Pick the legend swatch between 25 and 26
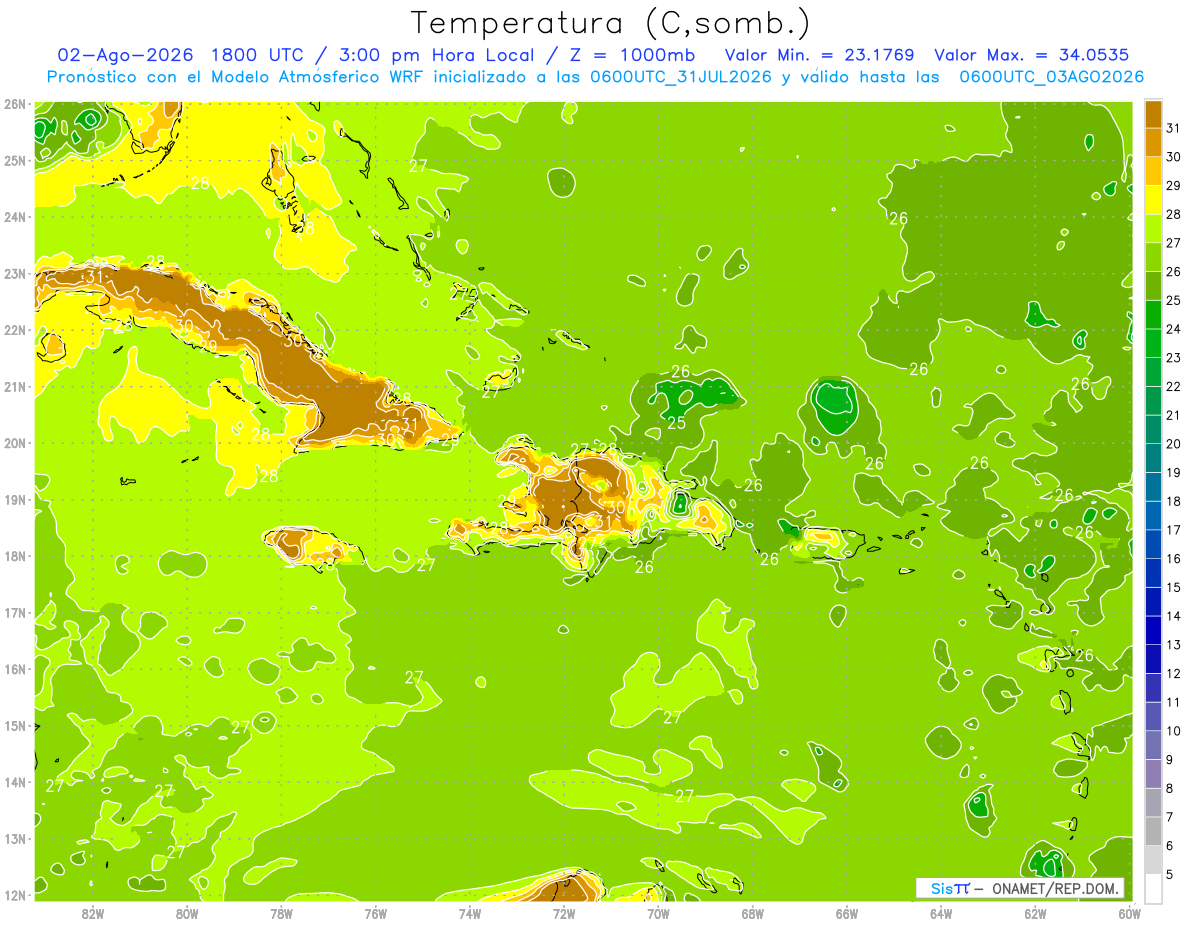Viewport: 1200px width, 927px height. click(1153, 286)
